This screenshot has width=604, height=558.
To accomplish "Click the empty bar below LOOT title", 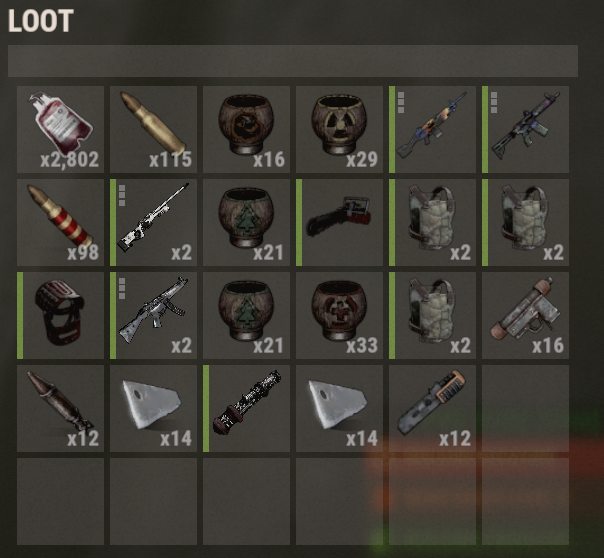I will pyautogui.click(x=293, y=61).
